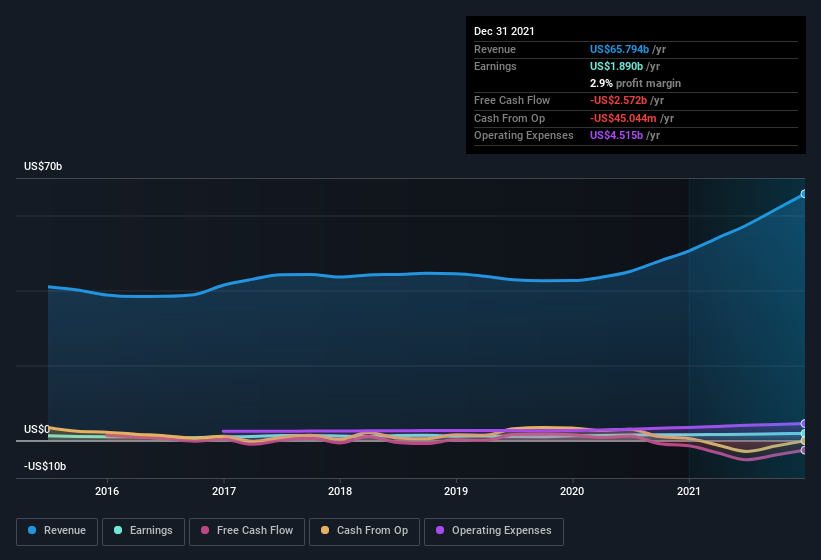Click the teal Earnings endpoint marker
This screenshot has height=560, width=821.
(803, 434)
